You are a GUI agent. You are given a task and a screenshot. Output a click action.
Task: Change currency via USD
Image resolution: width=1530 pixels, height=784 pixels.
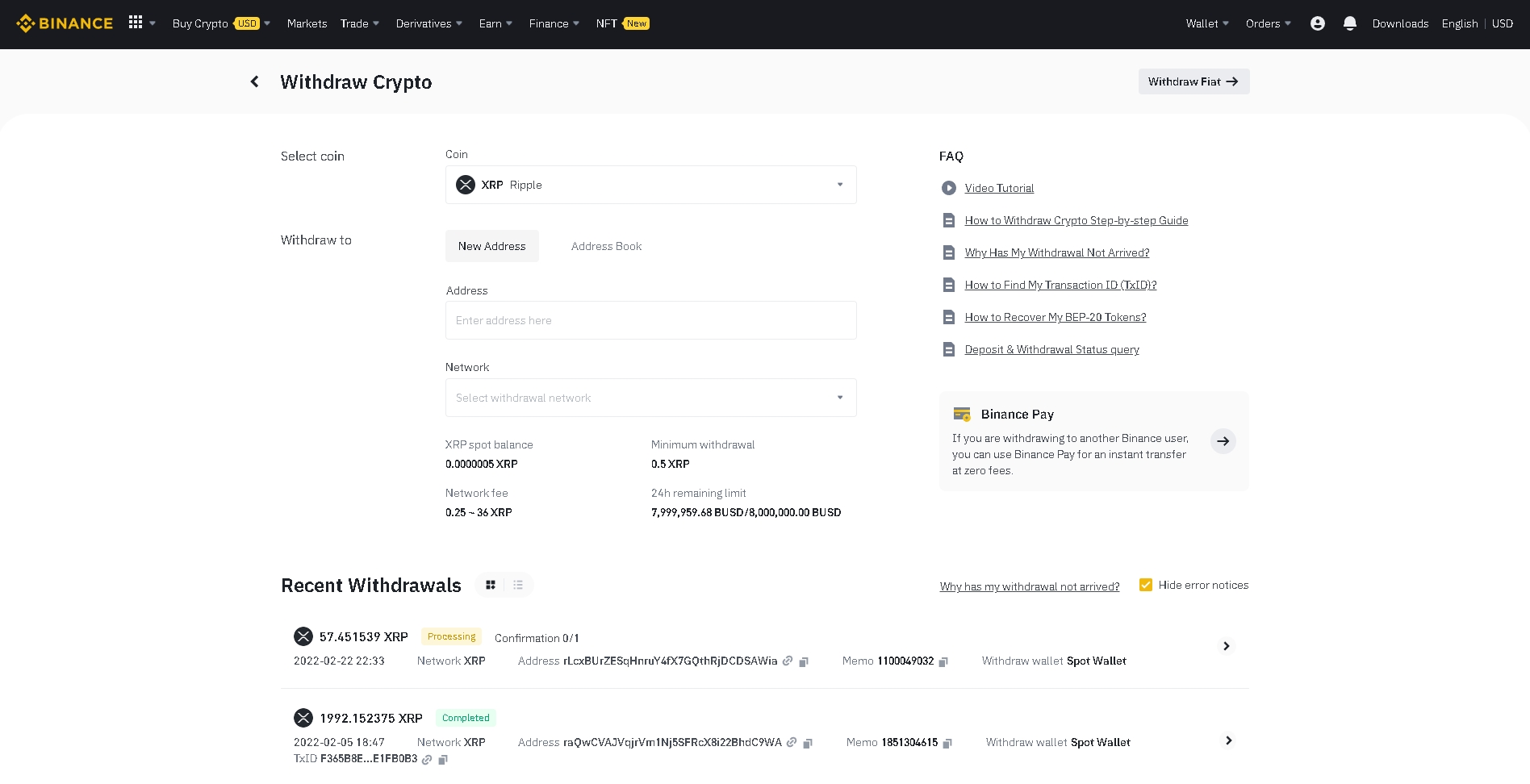click(1503, 23)
